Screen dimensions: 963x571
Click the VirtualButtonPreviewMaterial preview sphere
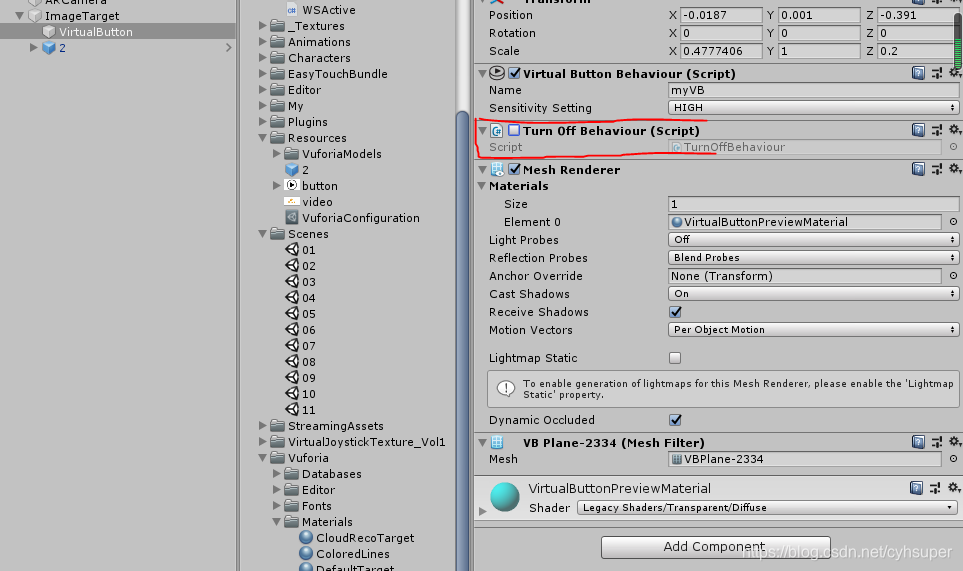point(505,497)
